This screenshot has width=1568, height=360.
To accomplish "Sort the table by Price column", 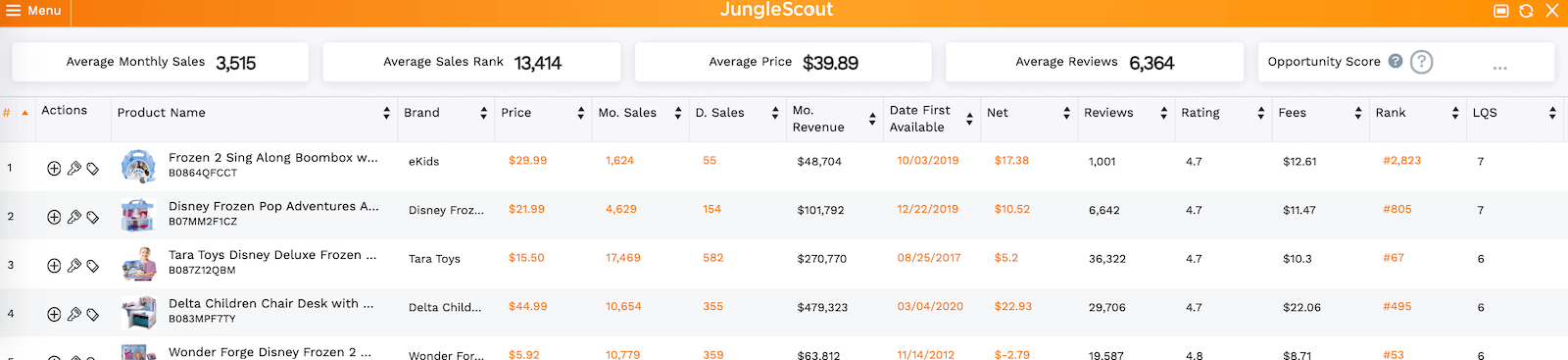I will click(x=581, y=113).
